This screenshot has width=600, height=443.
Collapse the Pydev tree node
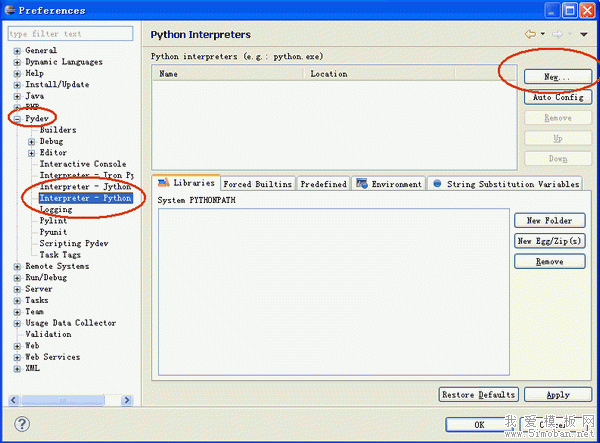(x=17, y=118)
